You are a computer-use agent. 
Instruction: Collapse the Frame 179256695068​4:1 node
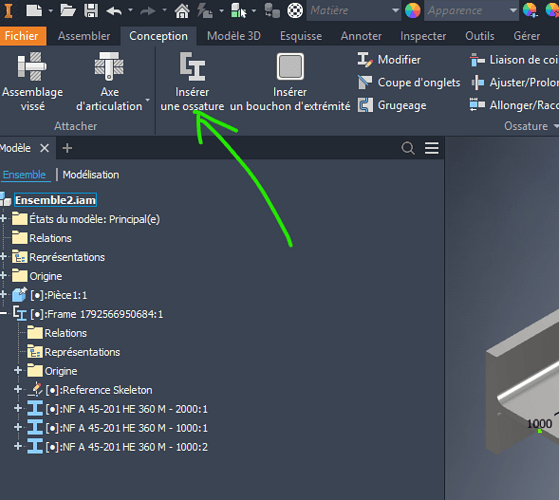[x=3, y=313]
